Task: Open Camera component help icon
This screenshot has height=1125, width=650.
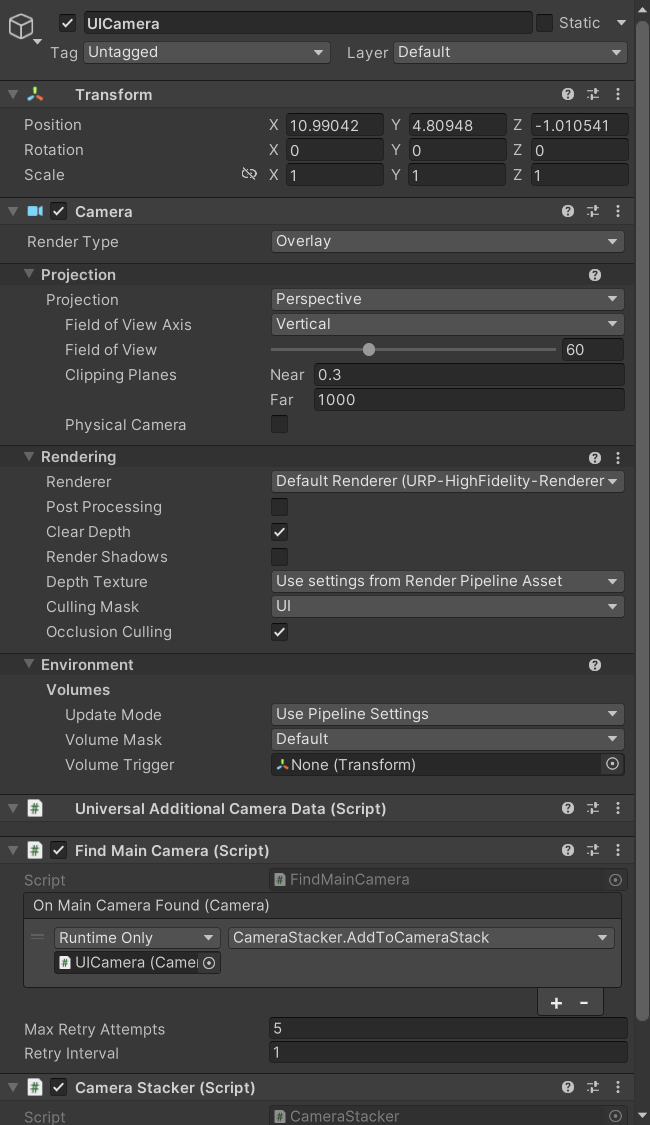Action: [567, 211]
